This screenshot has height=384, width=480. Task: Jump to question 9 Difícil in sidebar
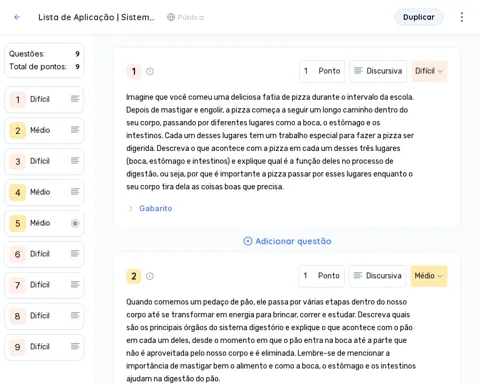(x=44, y=347)
